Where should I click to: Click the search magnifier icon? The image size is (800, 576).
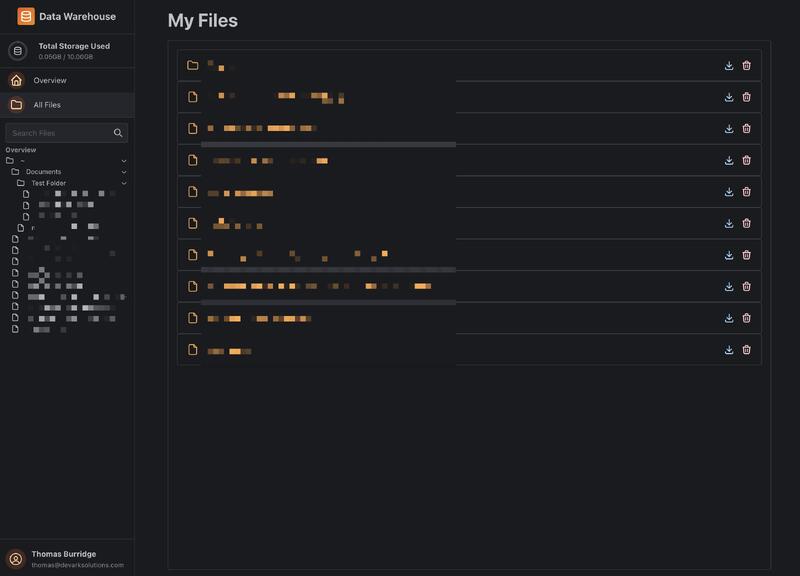tap(118, 133)
